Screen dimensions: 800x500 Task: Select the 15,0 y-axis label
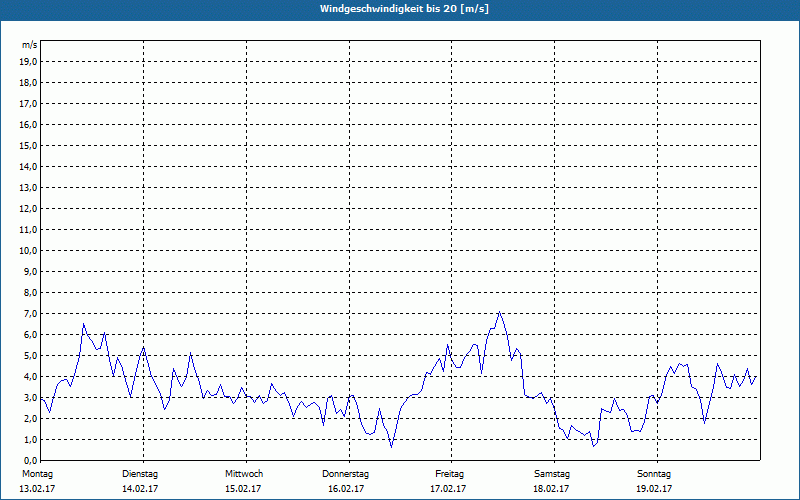pyautogui.click(x=29, y=145)
